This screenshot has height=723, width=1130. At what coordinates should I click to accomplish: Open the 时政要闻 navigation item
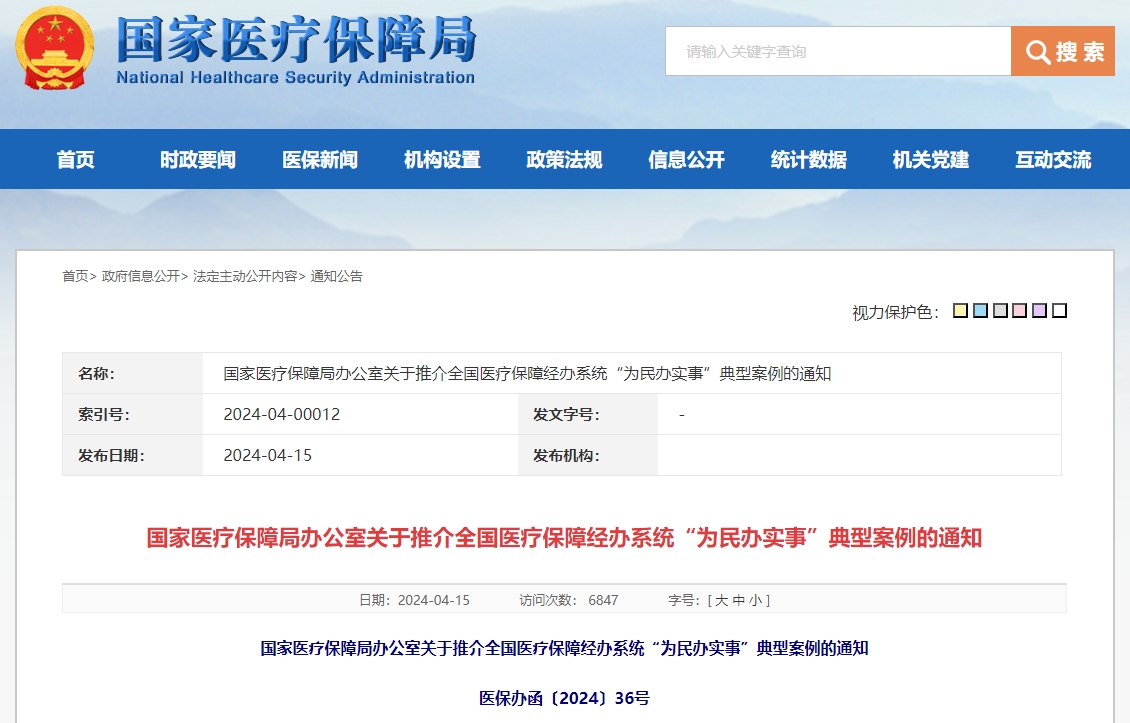197,159
